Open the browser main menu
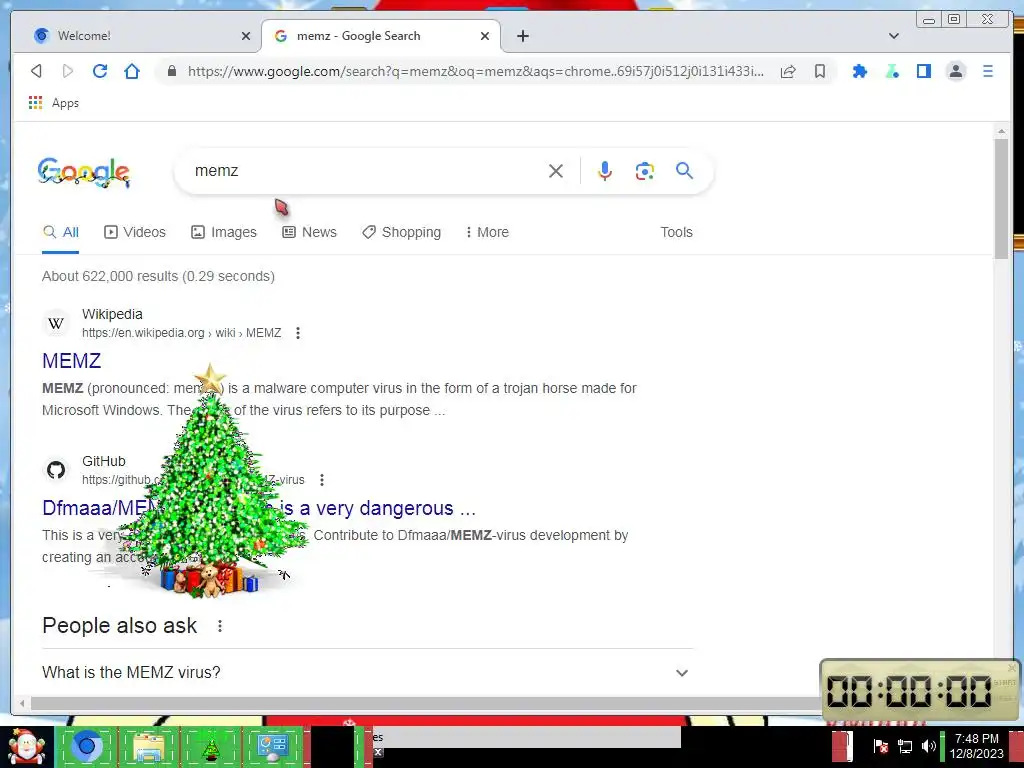 click(987, 71)
